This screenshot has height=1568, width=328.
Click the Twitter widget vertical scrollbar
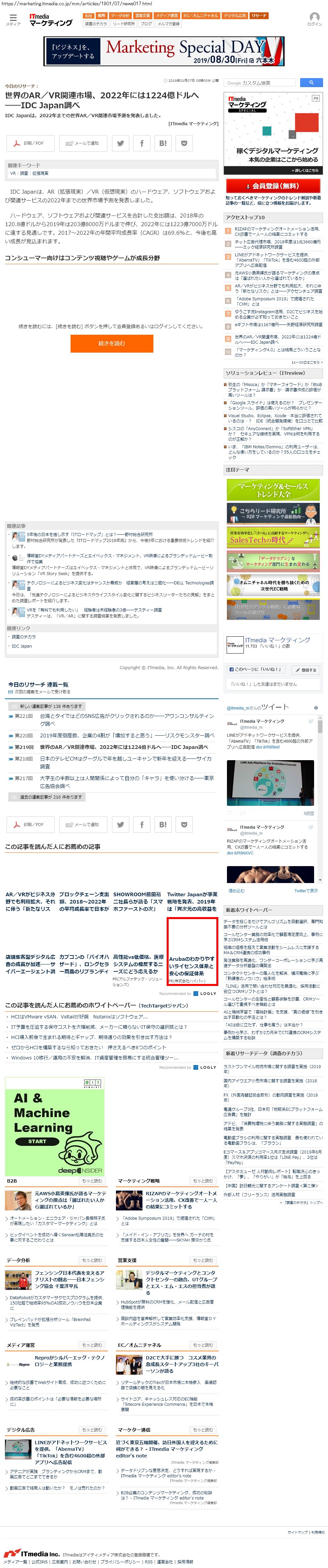coord(320,799)
